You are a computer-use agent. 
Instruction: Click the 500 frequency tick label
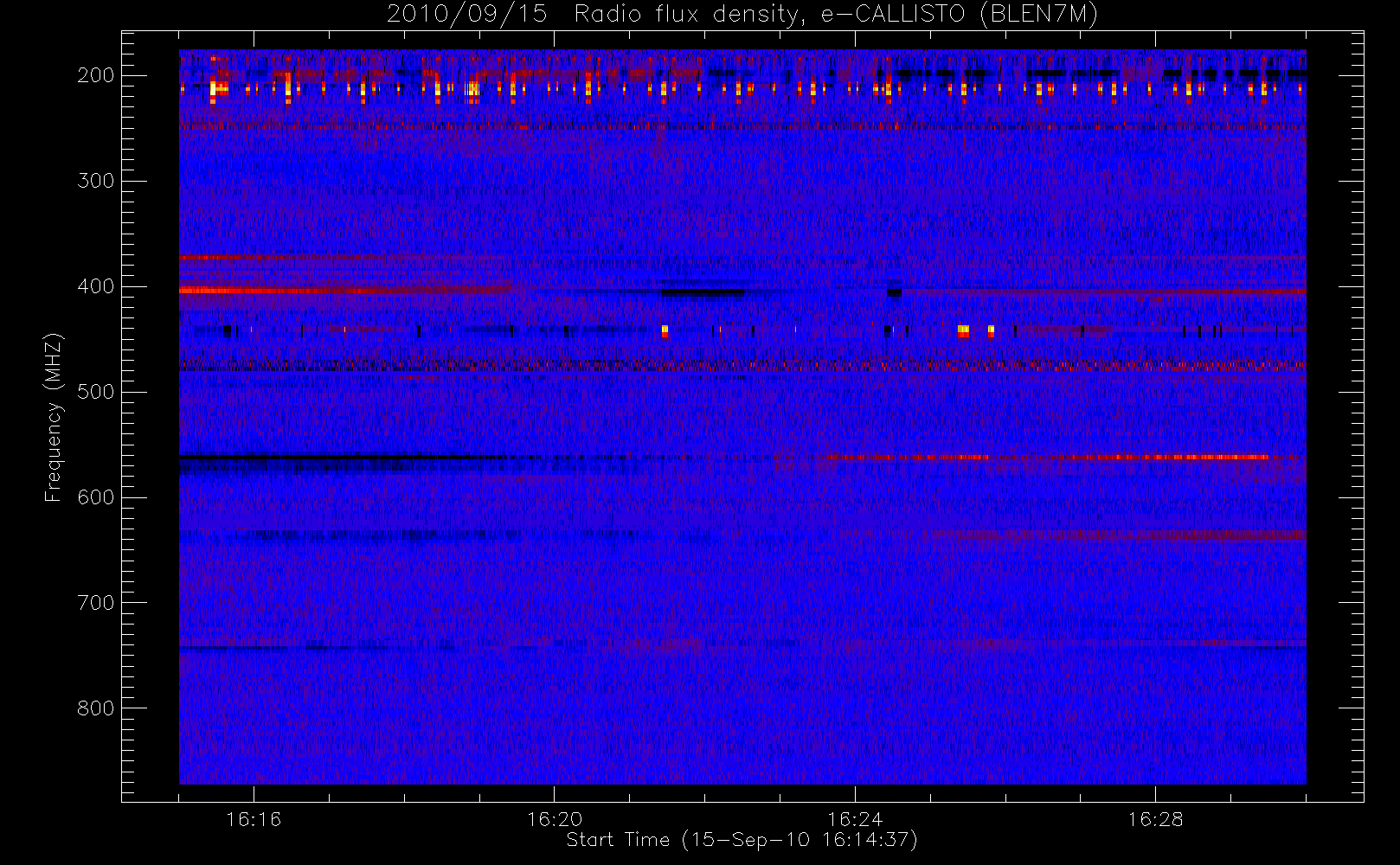pyautogui.click(x=96, y=392)
